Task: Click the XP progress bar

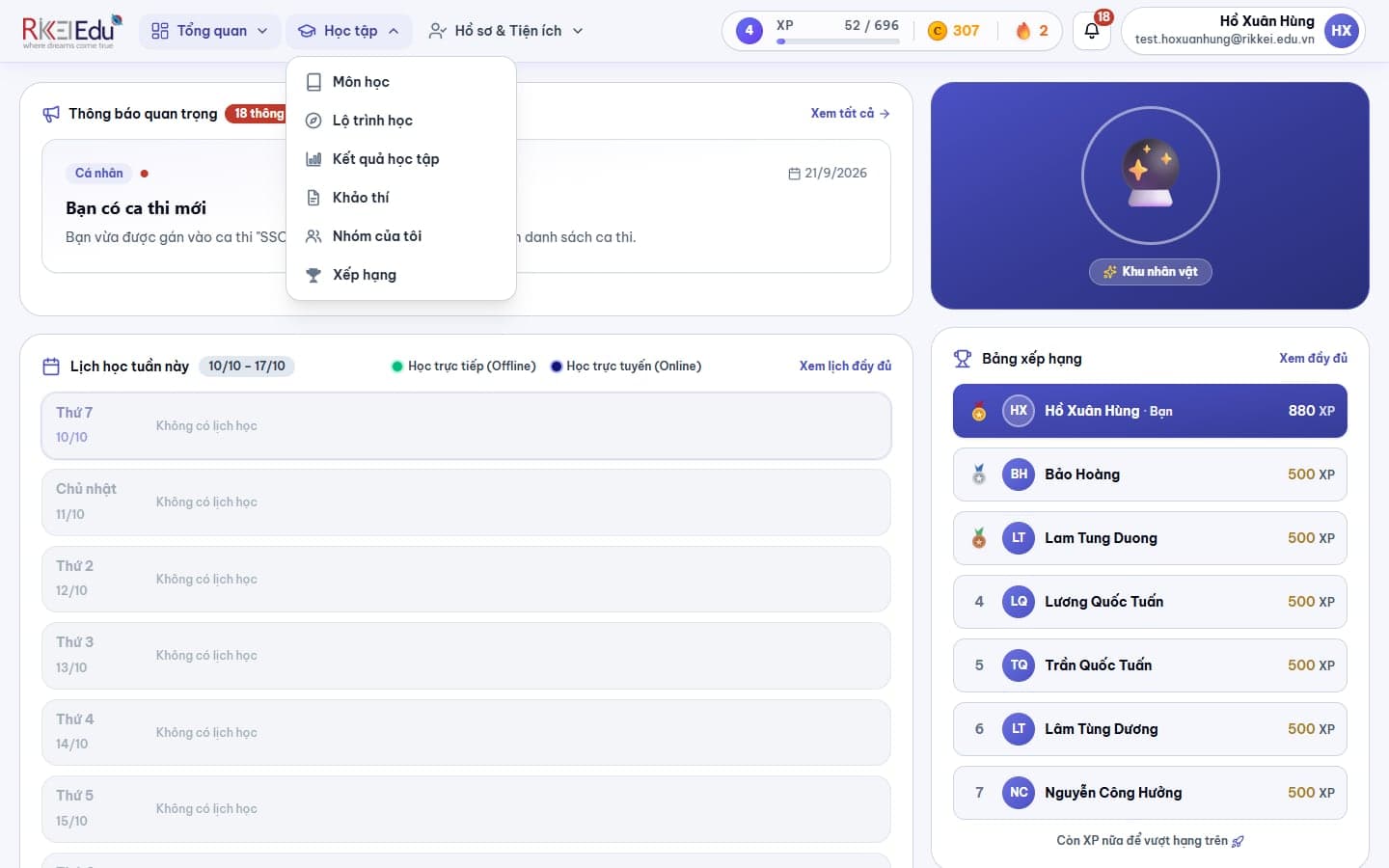Action: point(838,41)
